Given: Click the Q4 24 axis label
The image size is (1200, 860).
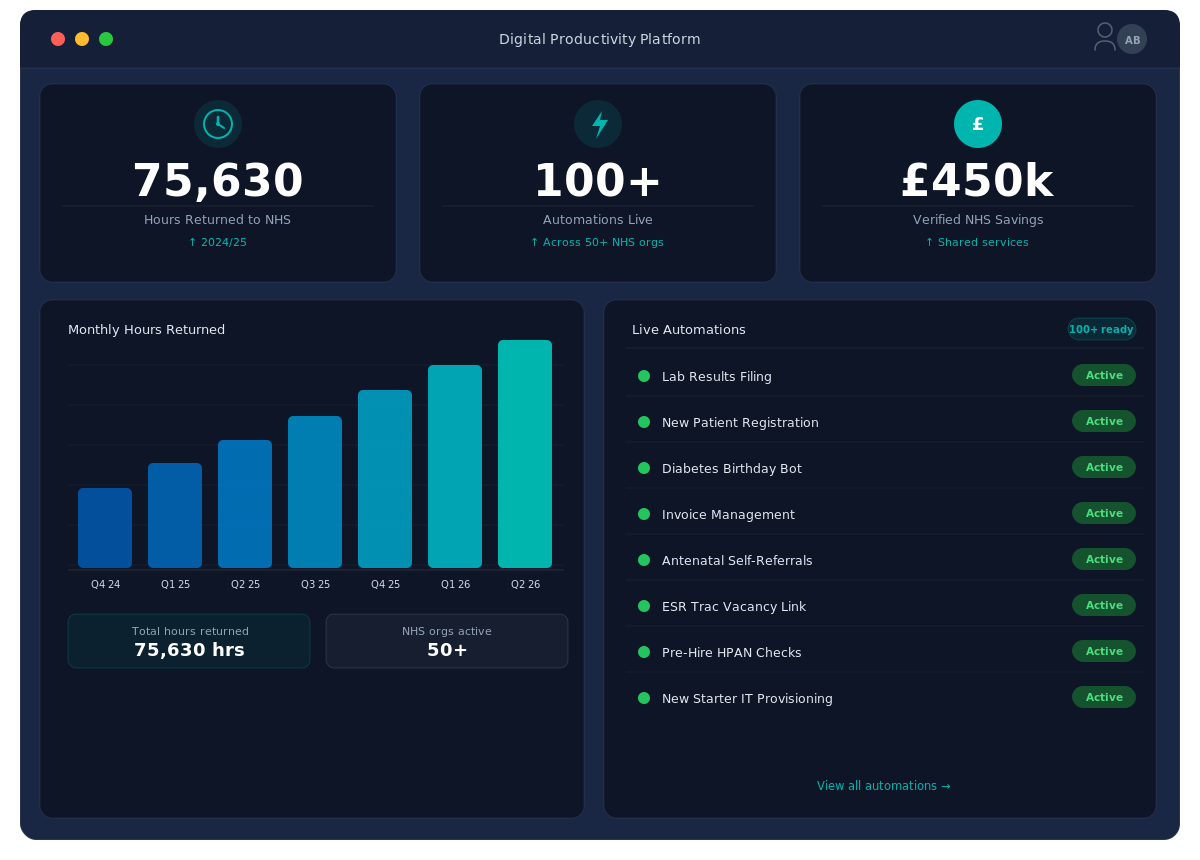Looking at the screenshot, I should click(x=105, y=585).
